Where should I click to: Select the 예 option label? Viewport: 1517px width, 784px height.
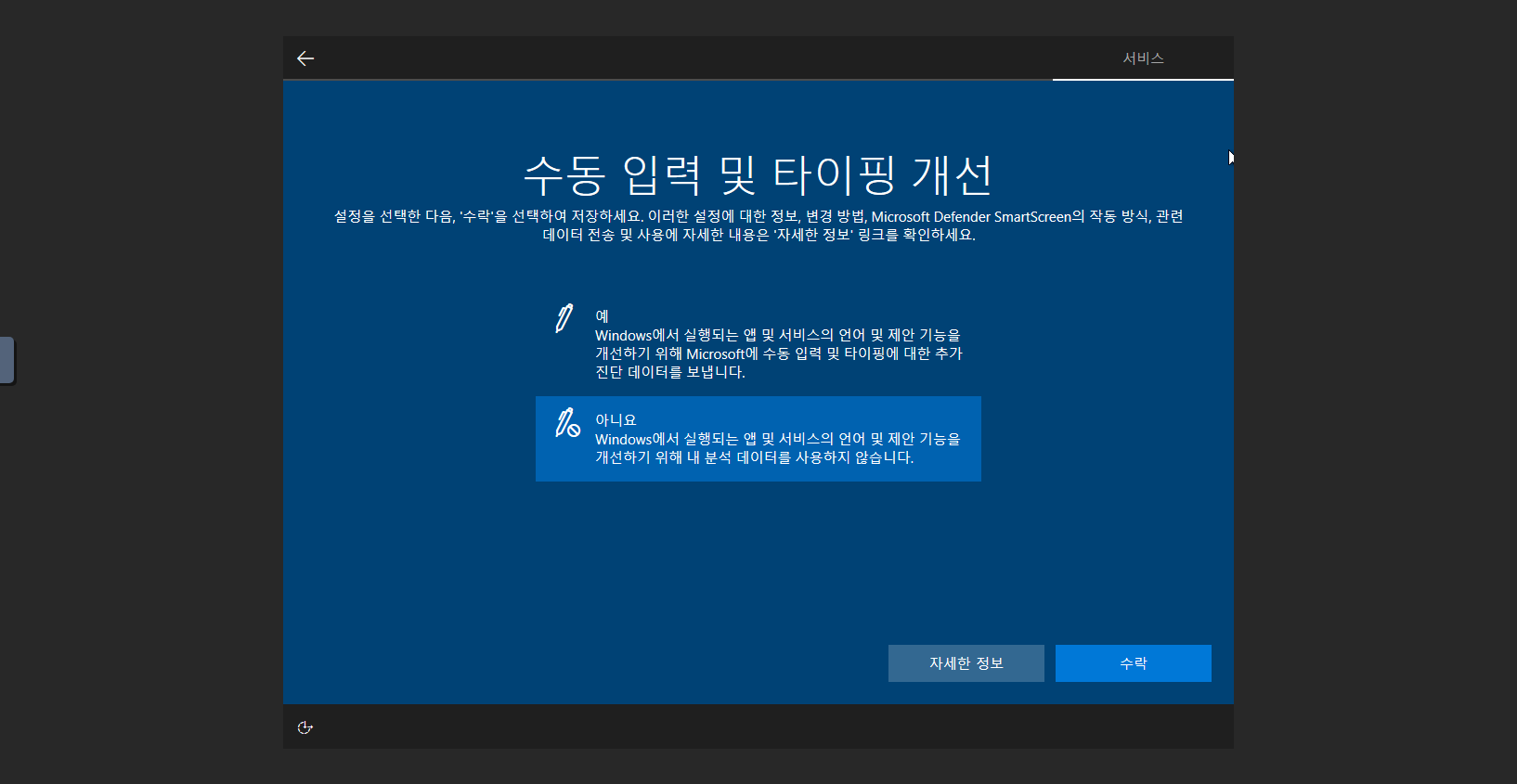click(602, 316)
